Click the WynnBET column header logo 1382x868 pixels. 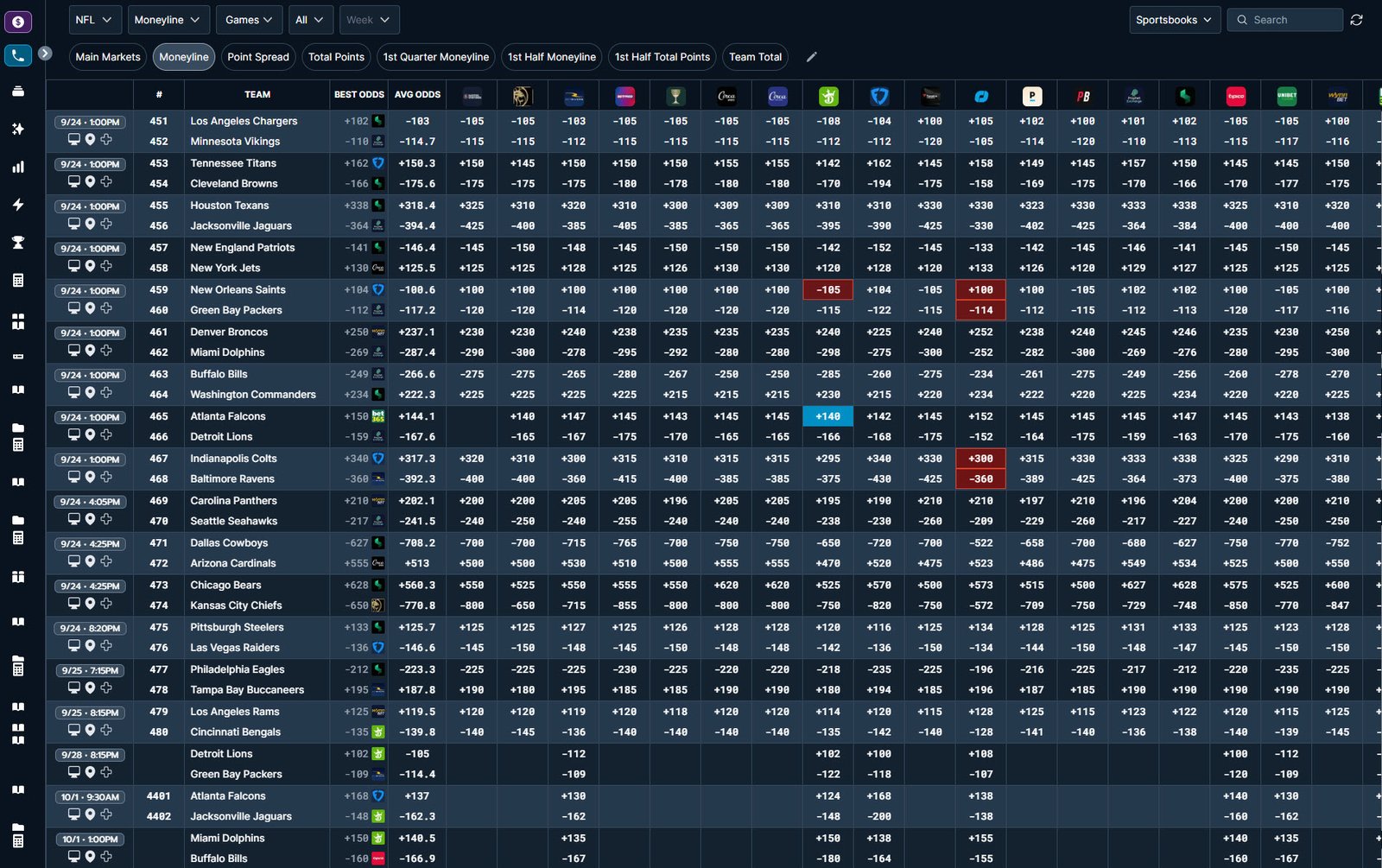tap(1337, 96)
